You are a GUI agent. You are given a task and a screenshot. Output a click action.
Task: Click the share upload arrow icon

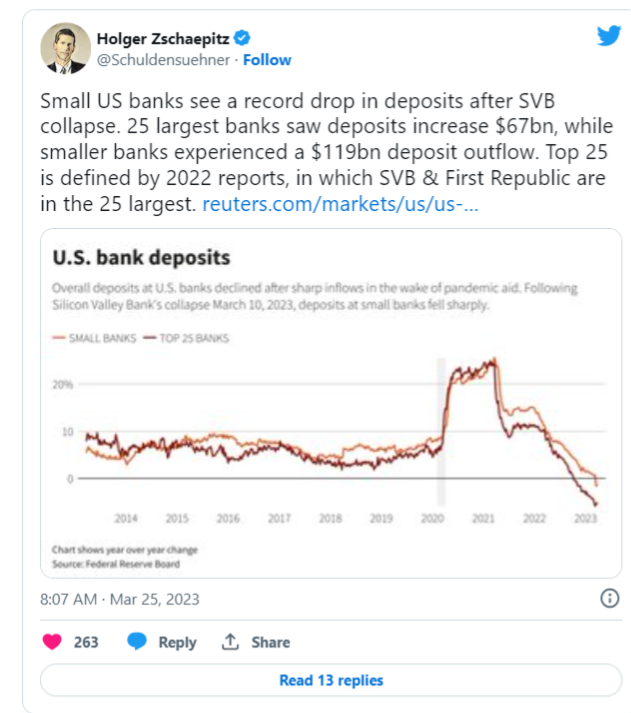pyautogui.click(x=230, y=642)
